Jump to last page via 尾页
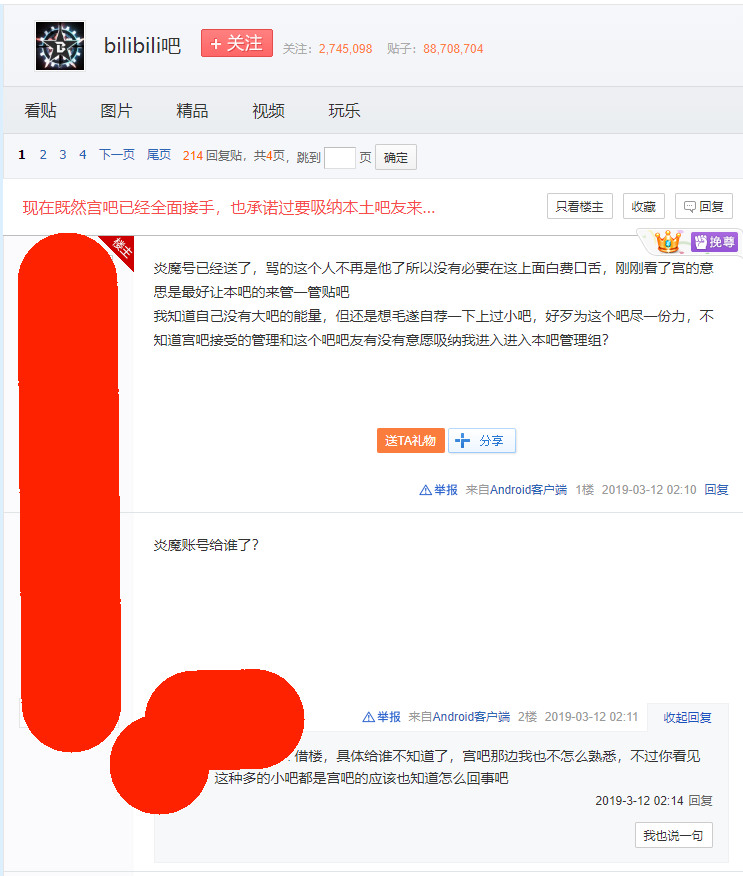This screenshot has height=876, width=743. pos(159,155)
